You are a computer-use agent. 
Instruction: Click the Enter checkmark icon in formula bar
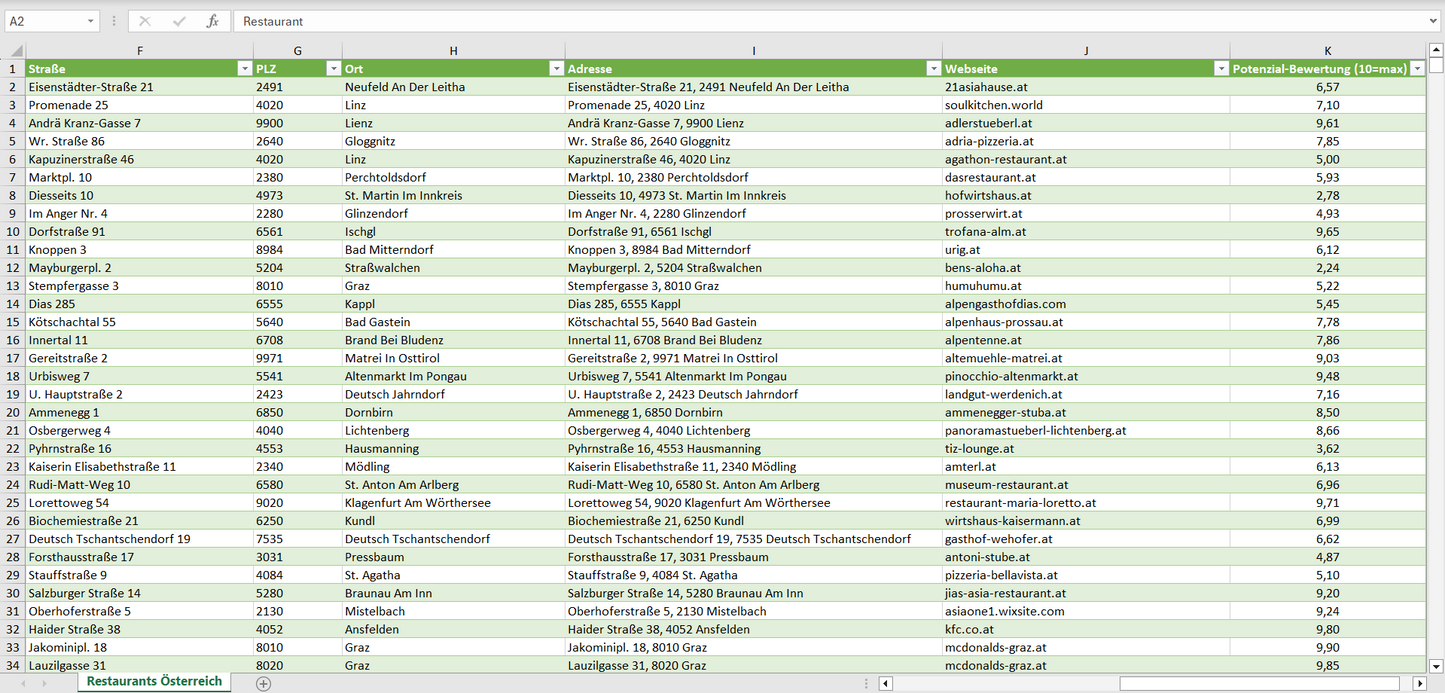click(x=179, y=21)
